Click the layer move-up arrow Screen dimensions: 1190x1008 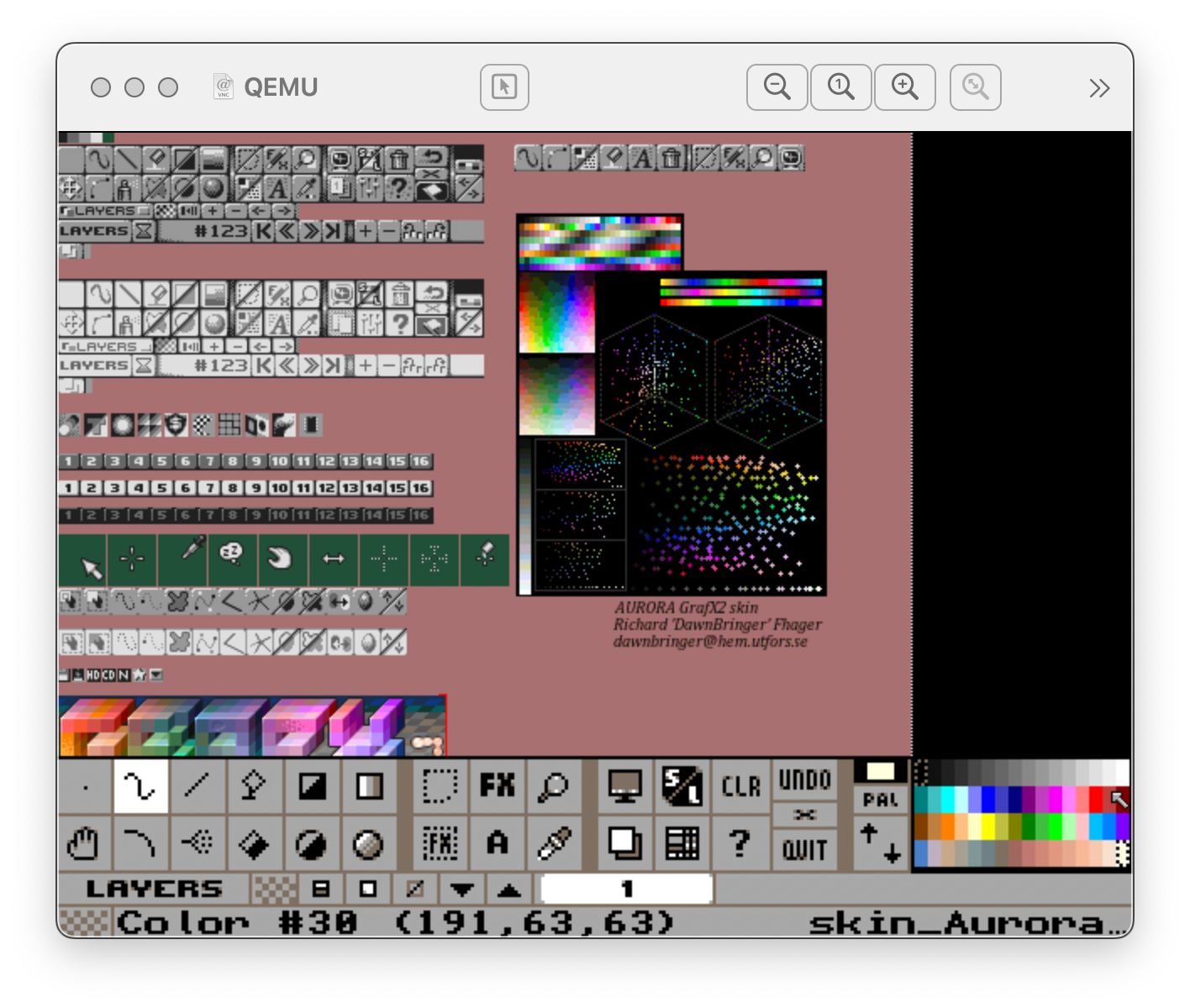point(508,889)
